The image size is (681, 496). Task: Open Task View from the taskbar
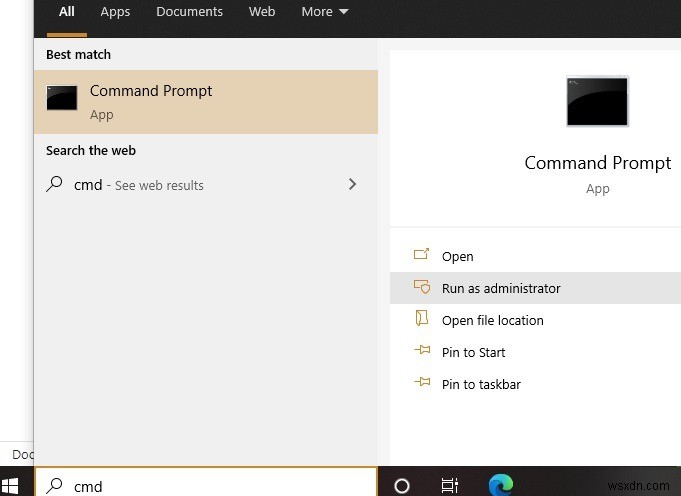point(450,485)
